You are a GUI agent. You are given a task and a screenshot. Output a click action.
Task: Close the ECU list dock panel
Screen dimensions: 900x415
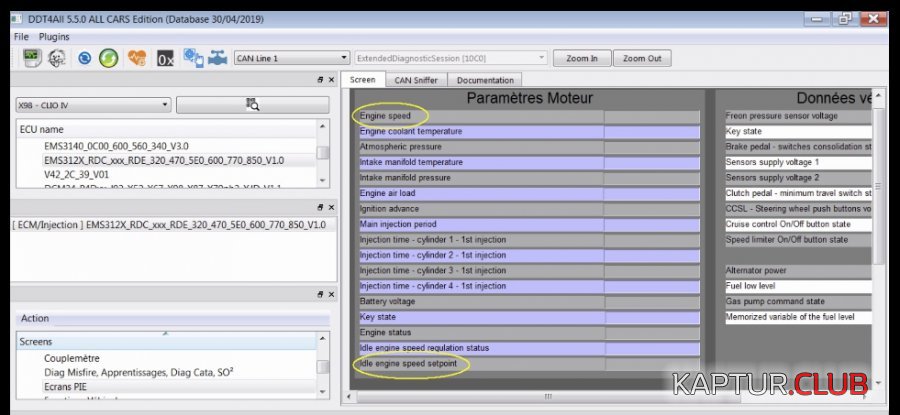coord(331,80)
